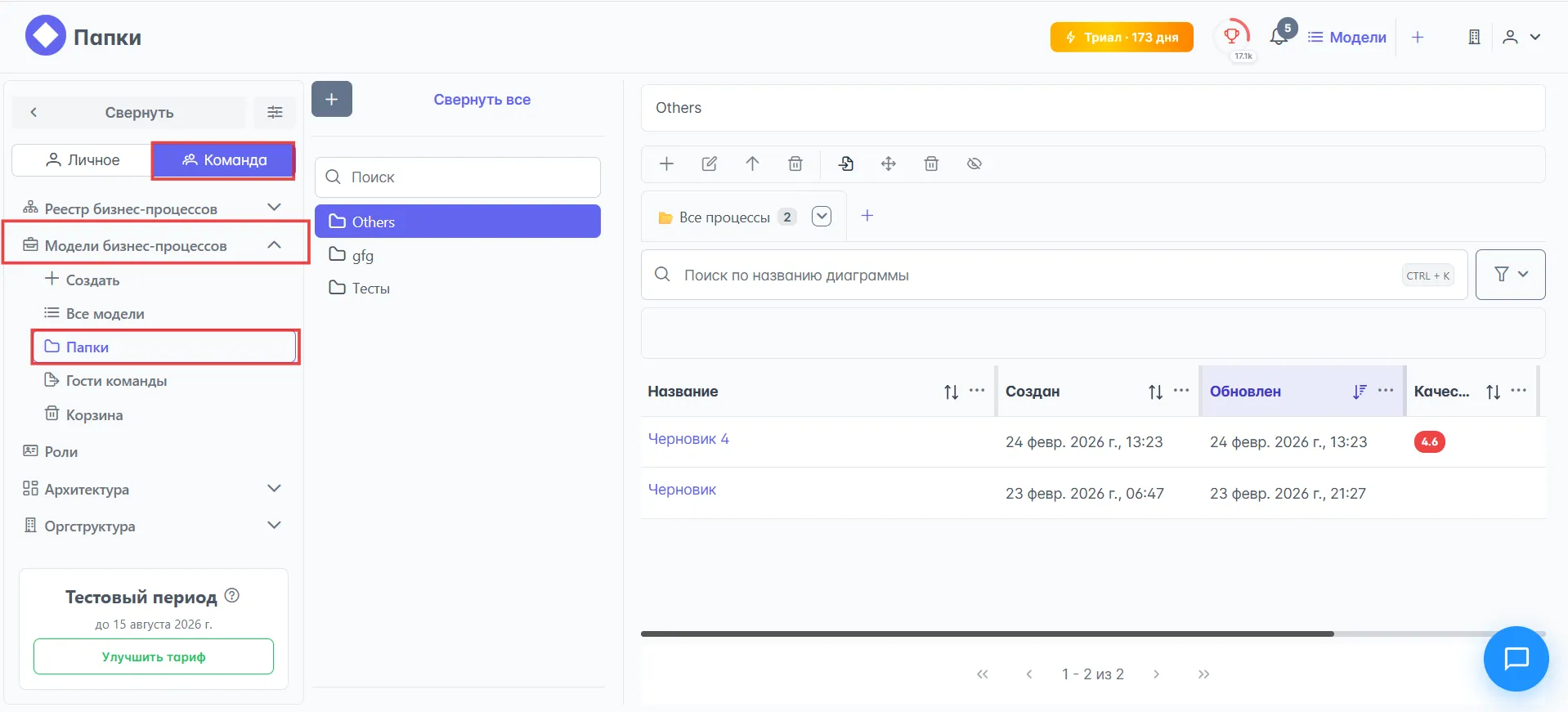Open the trophy achievements icon
The image size is (1568, 712).
[x=1232, y=35]
